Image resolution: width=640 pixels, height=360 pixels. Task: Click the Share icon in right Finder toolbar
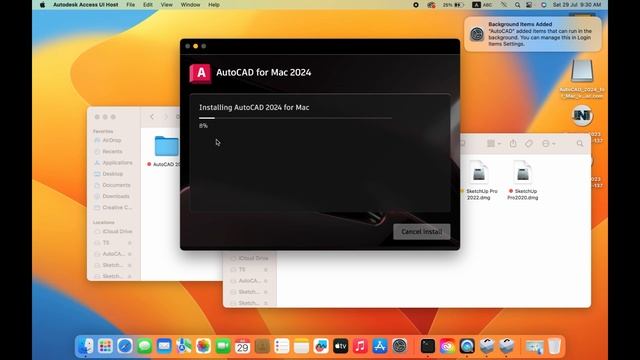coord(513,144)
